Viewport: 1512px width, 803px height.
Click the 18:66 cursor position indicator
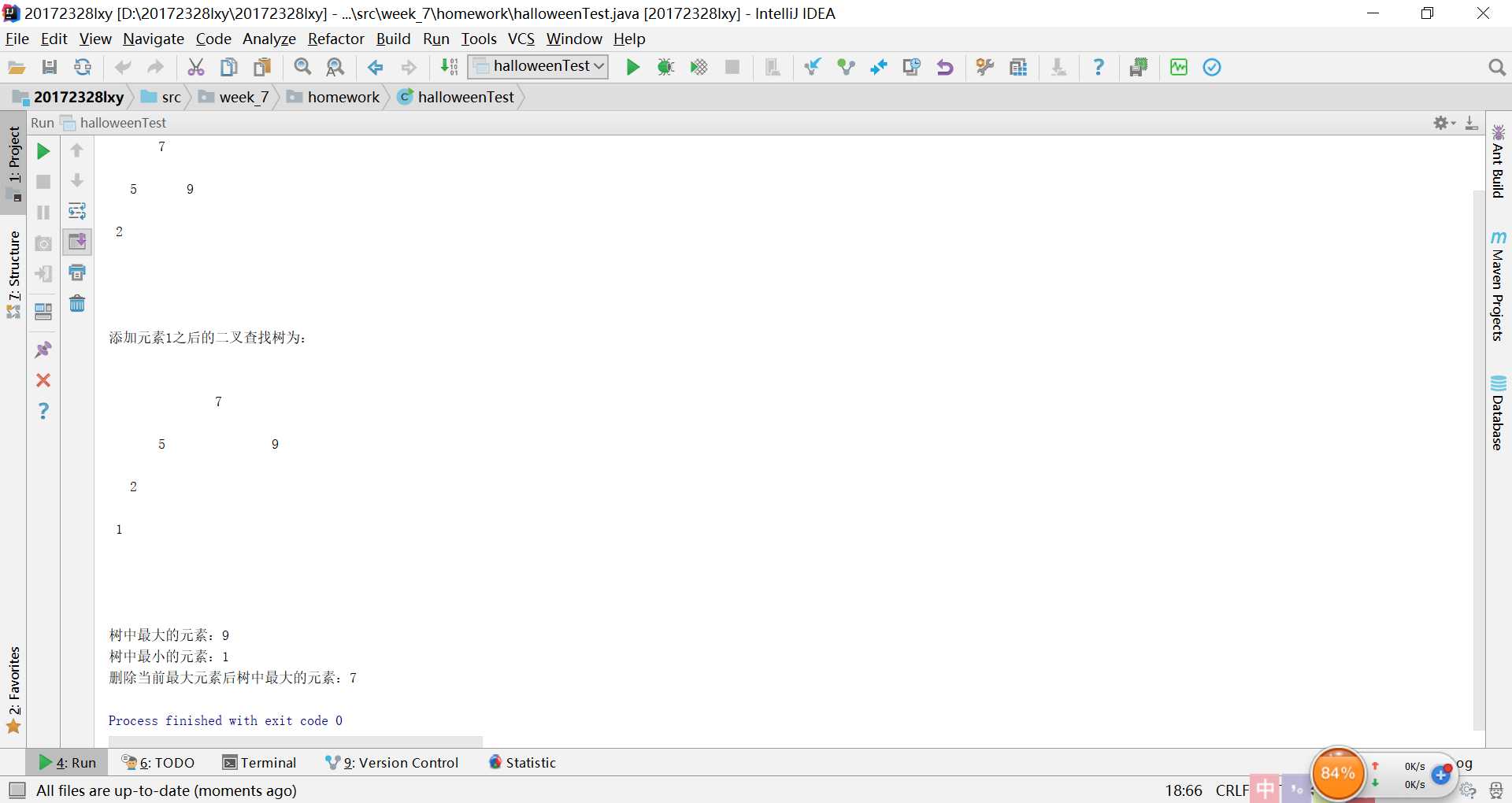1184,790
